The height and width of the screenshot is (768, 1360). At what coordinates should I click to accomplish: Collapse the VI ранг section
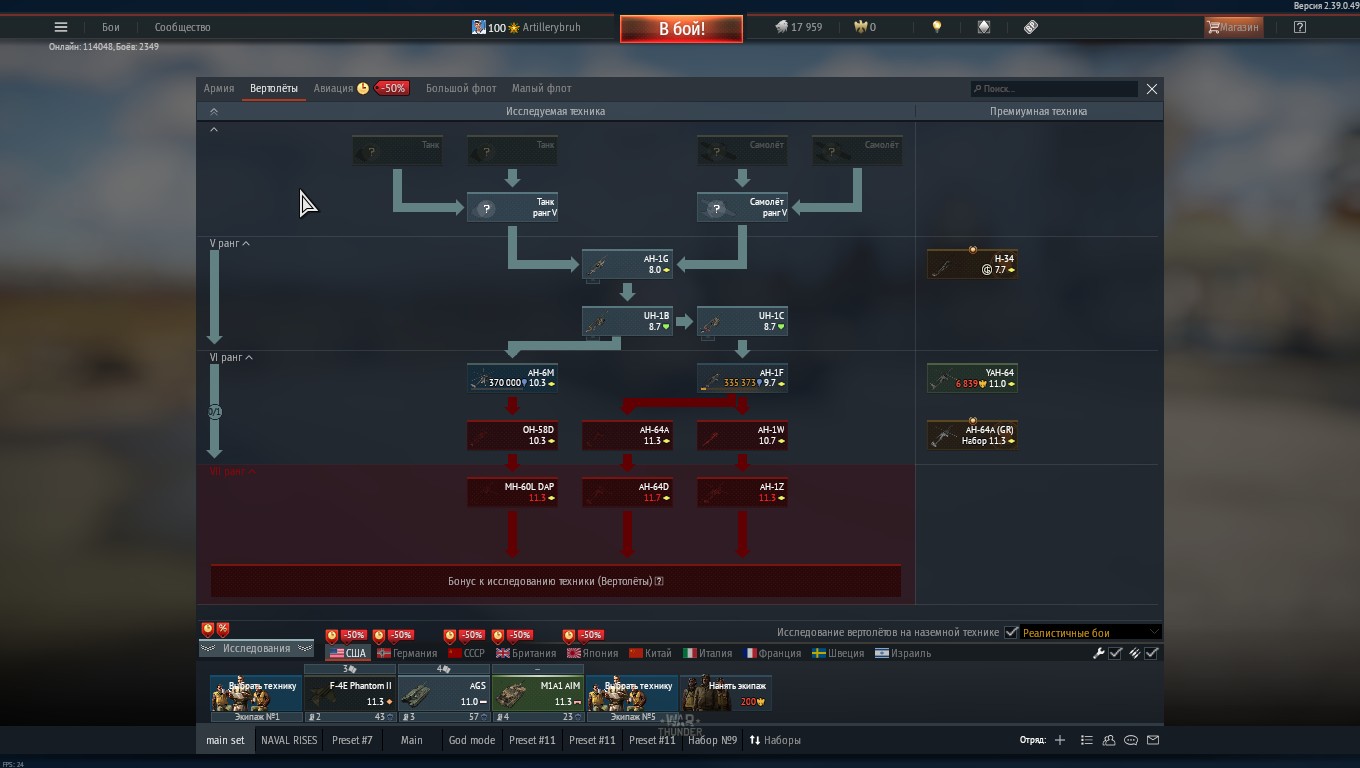point(231,357)
